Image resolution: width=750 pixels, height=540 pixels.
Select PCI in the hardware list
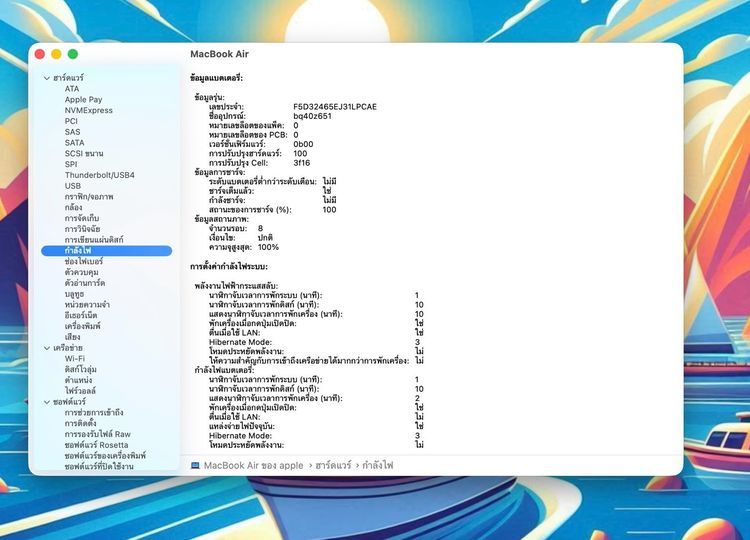(71, 121)
